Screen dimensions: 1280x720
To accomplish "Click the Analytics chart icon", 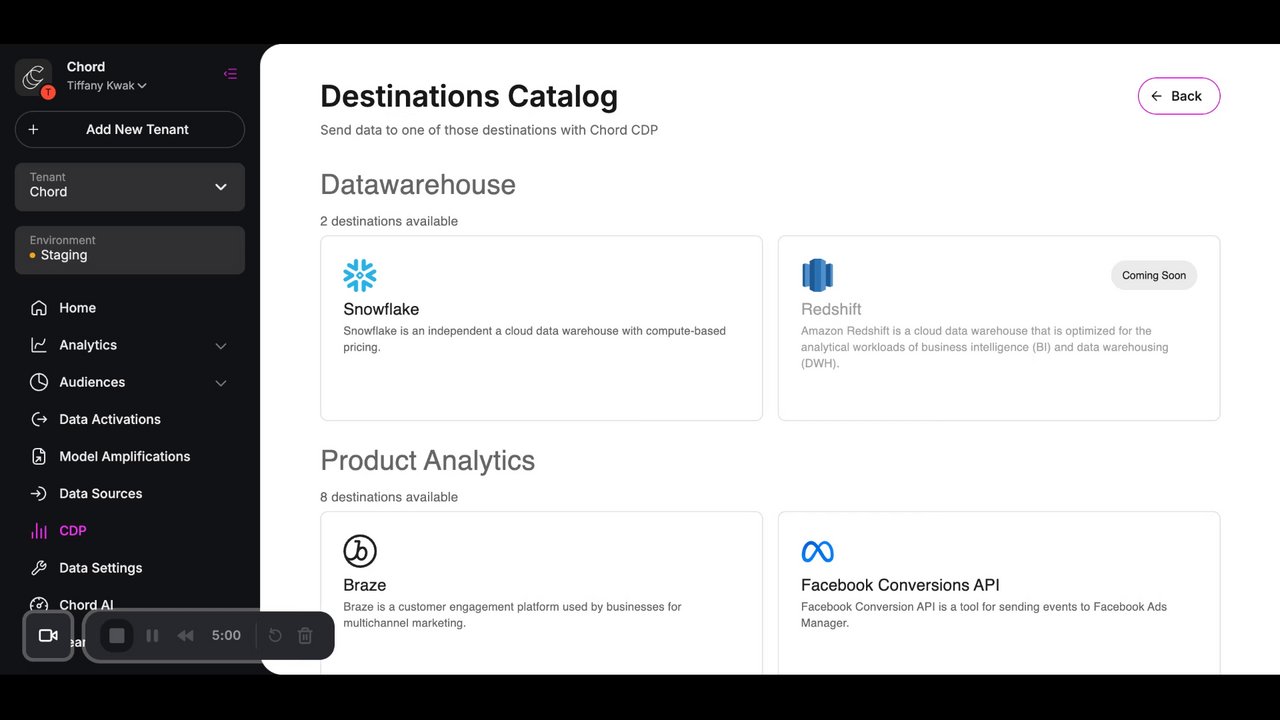I will (x=39, y=345).
